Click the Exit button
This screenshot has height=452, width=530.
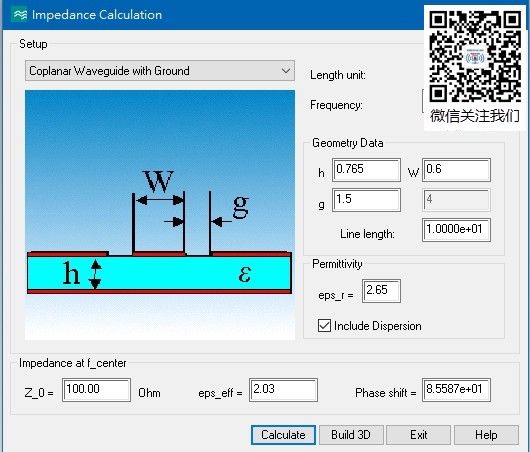tap(418, 435)
